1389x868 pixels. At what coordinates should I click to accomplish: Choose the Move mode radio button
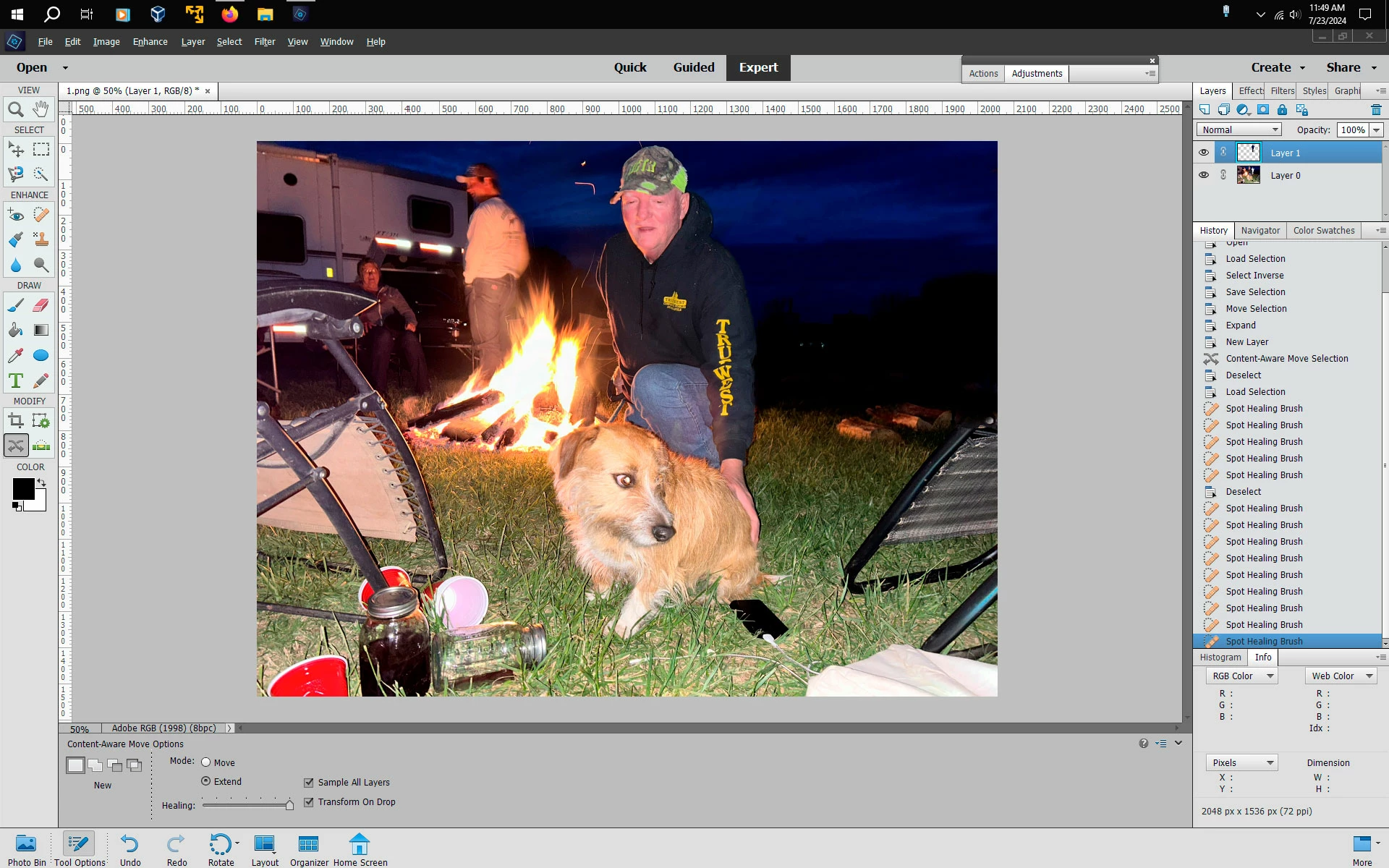(206, 762)
